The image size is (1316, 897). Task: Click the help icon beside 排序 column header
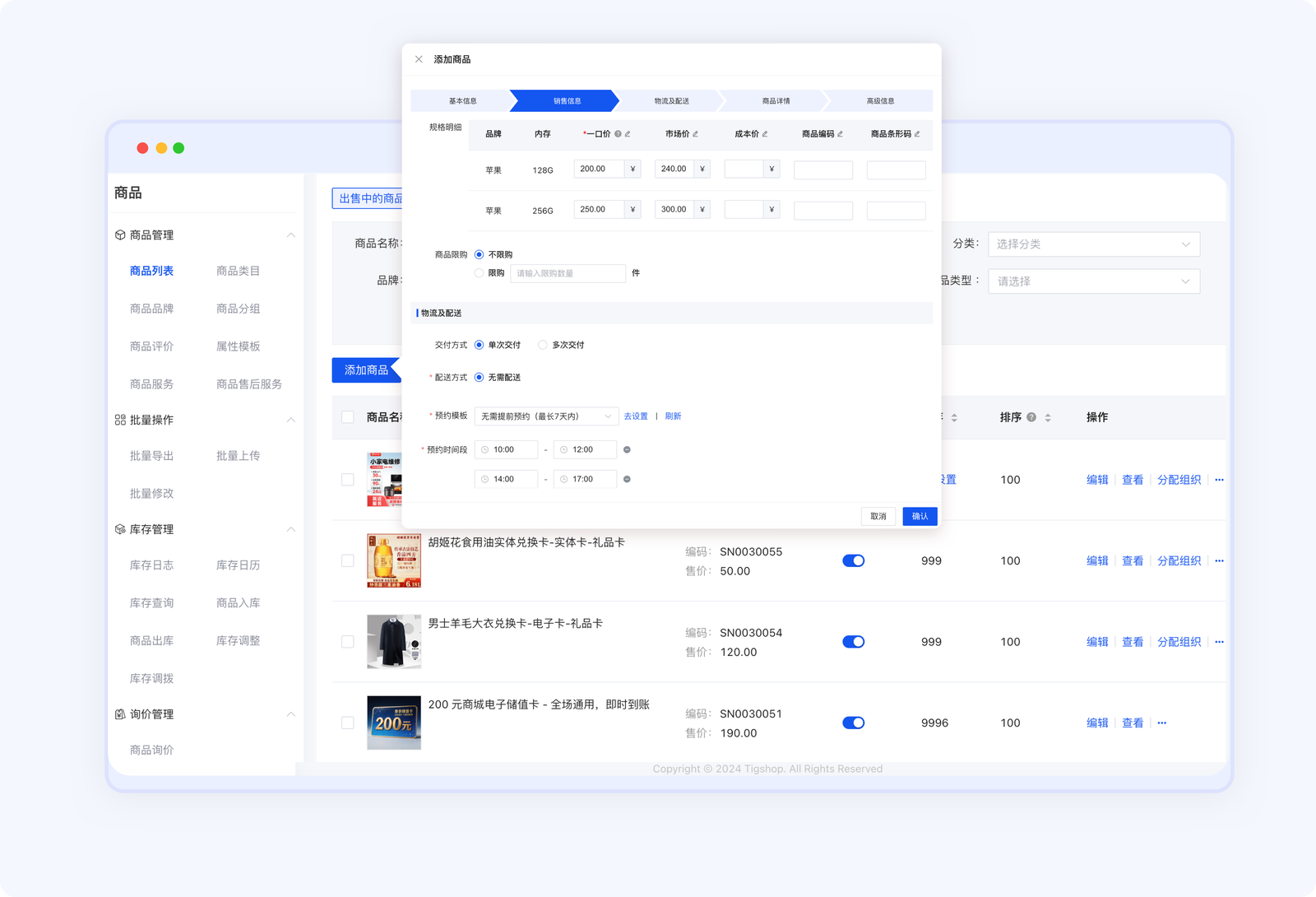(1031, 417)
